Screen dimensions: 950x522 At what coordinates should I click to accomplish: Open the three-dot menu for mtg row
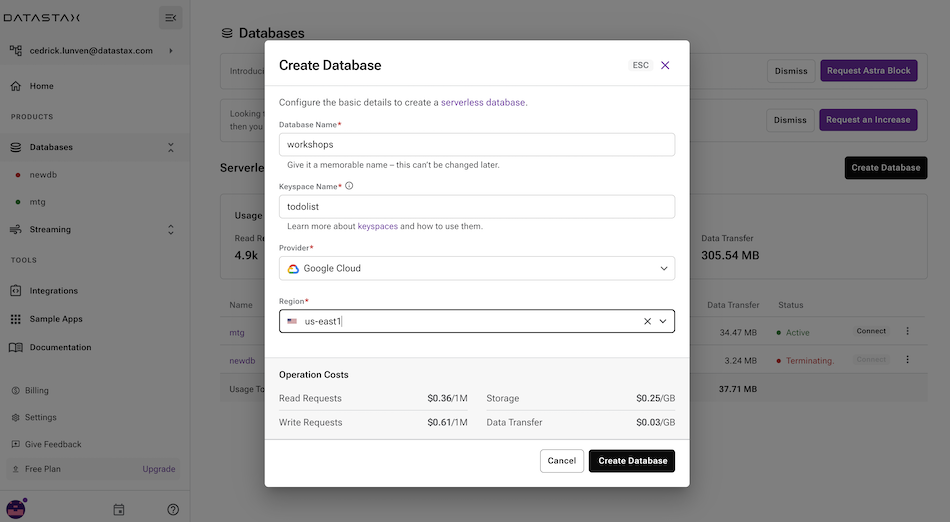(x=908, y=332)
